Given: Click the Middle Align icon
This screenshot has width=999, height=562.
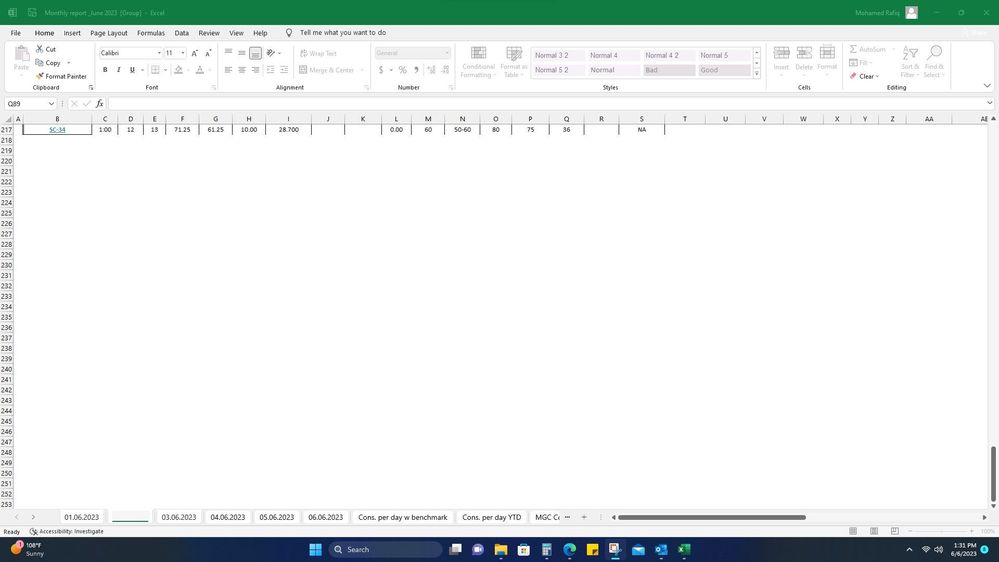Looking at the screenshot, I should (241, 53).
